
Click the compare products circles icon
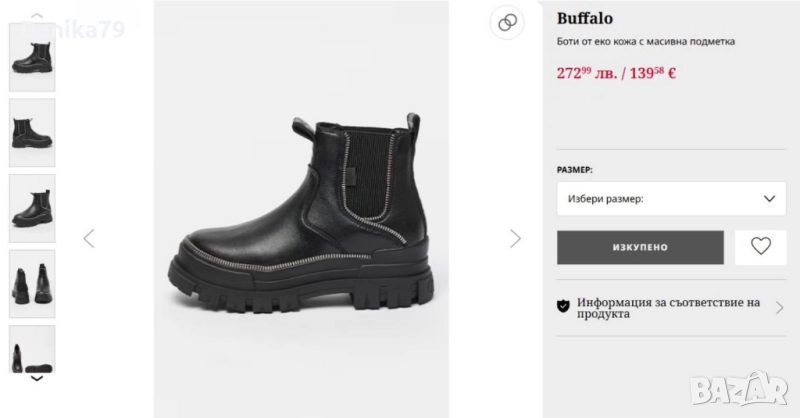[507, 23]
